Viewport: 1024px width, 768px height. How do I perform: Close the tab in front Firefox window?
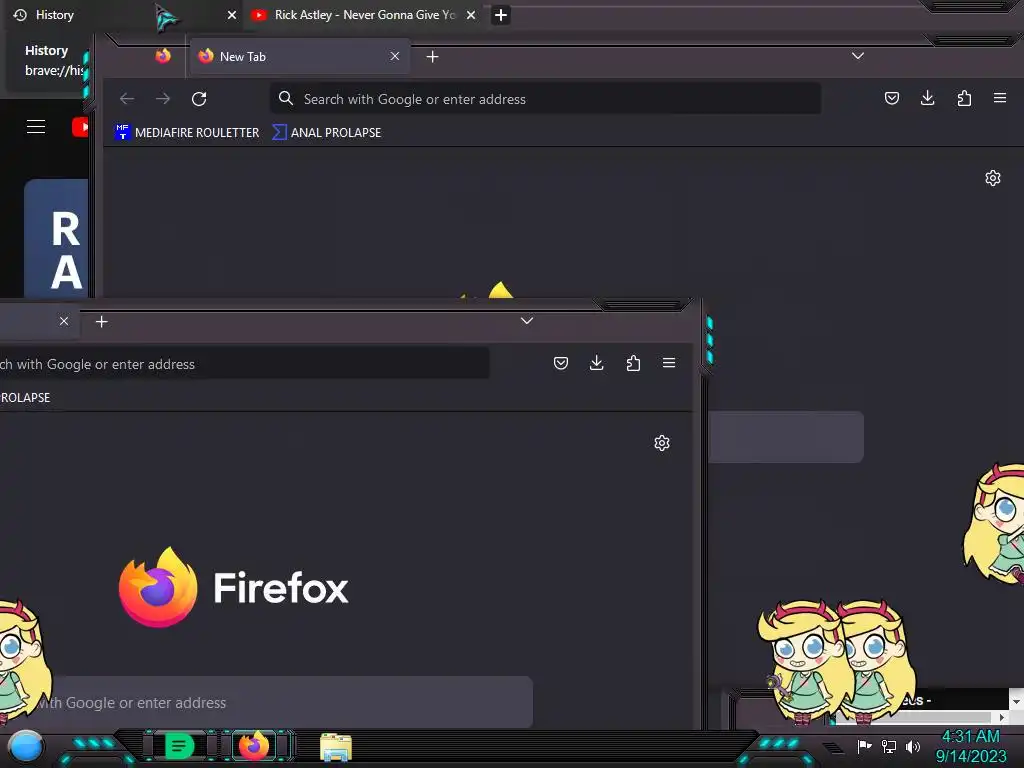(63, 321)
